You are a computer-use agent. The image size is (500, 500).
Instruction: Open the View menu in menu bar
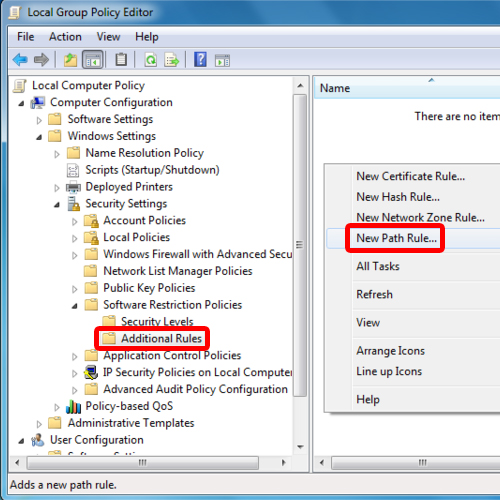(x=108, y=37)
